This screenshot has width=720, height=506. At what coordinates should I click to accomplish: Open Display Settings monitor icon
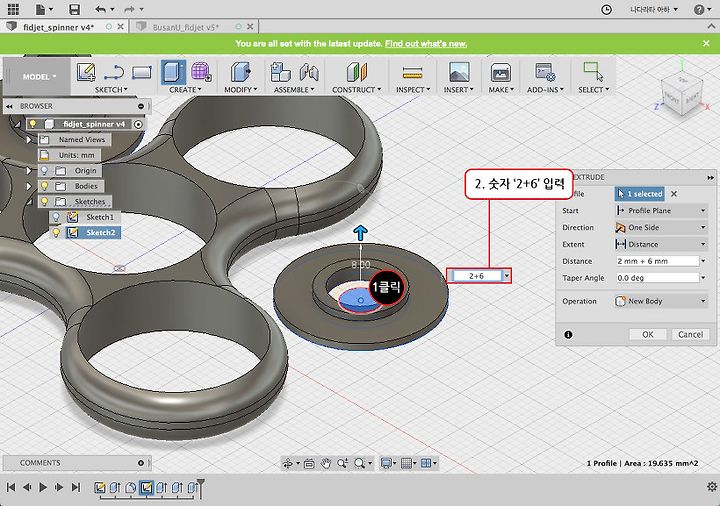point(388,463)
